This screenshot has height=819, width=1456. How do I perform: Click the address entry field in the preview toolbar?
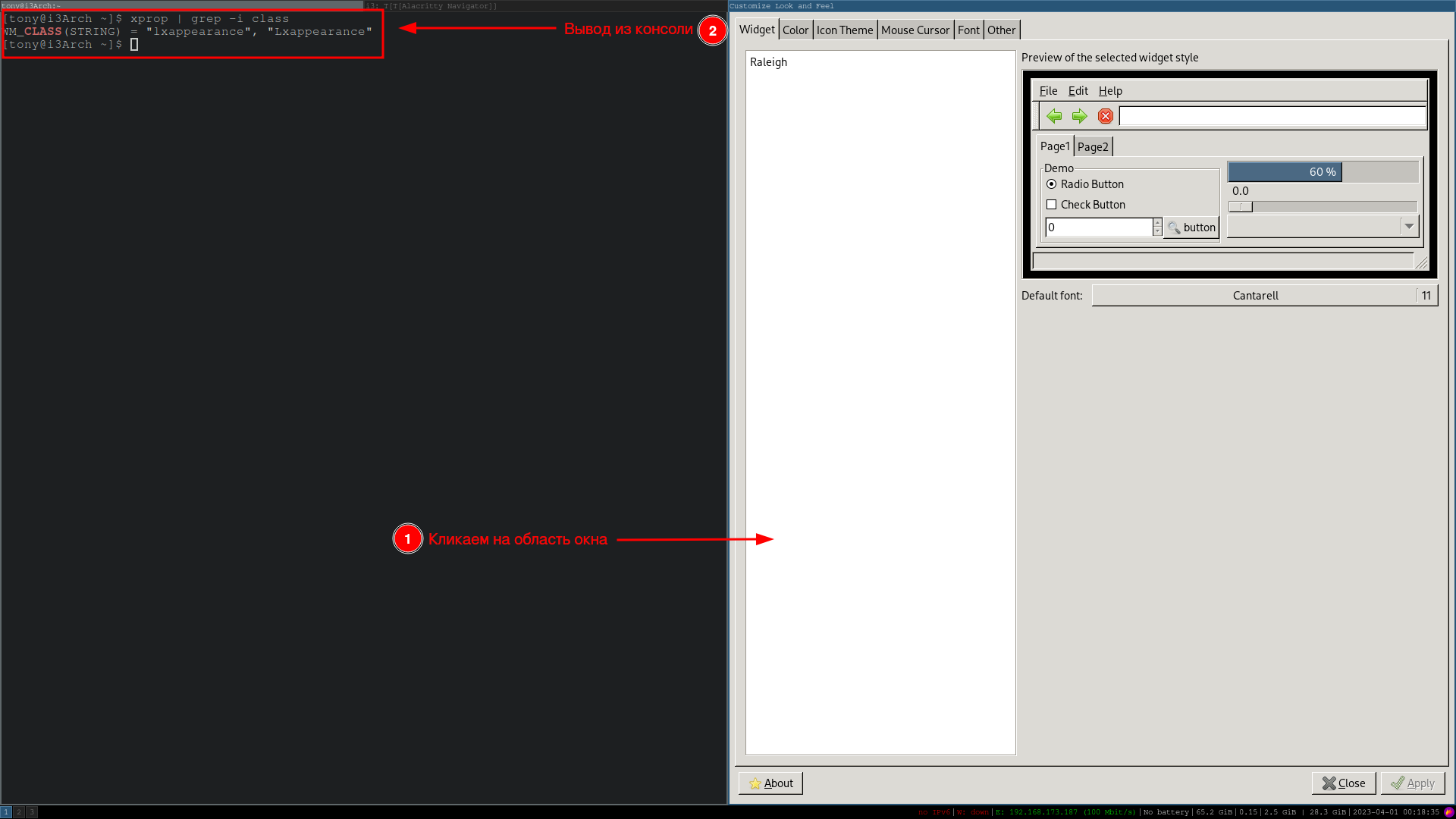[1272, 116]
